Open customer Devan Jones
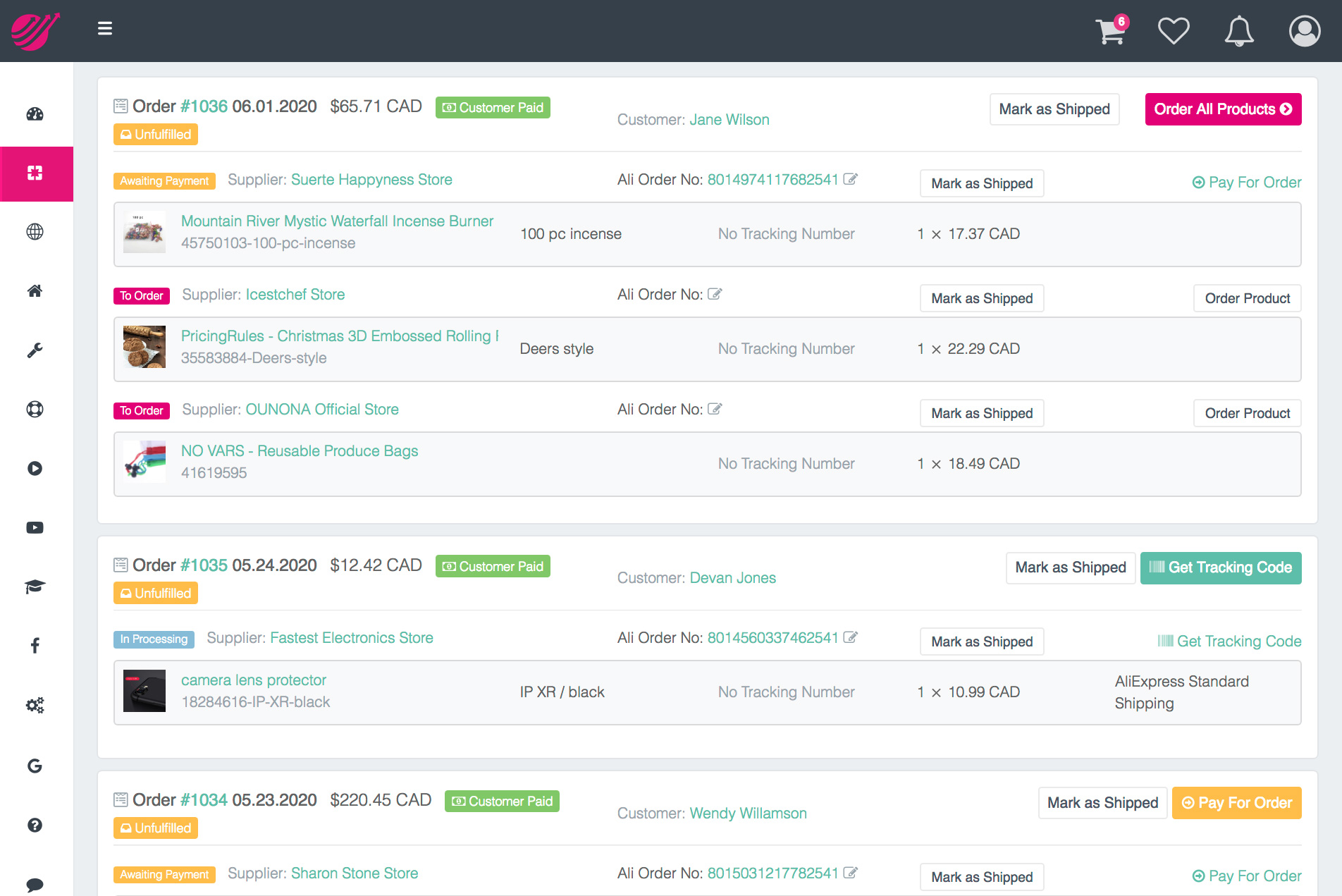This screenshot has width=1342, height=896. click(733, 578)
